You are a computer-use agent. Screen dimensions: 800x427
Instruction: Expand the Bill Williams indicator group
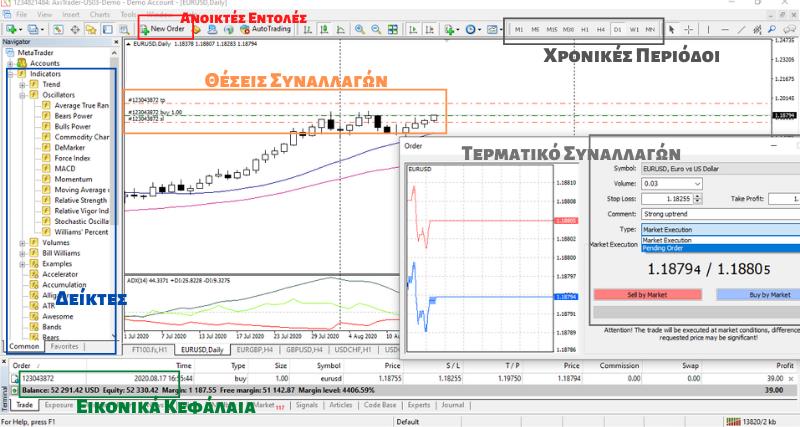pos(22,253)
